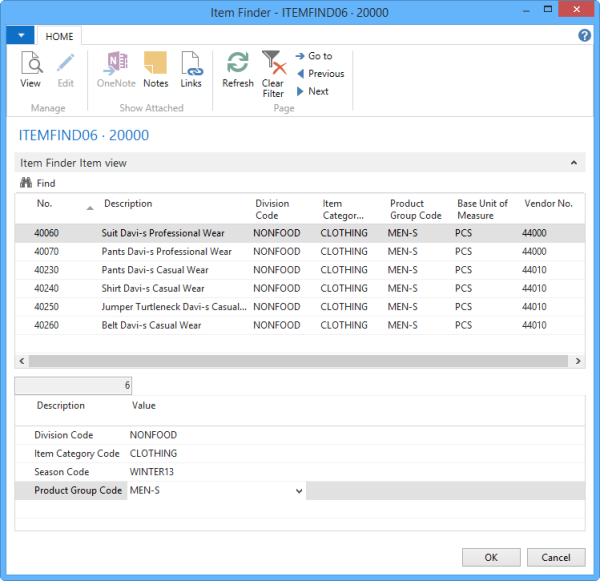Image resolution: width=600 pixels, height=581 pixels.
Task: Click the Find binoculars button
Action: (38, 183)
